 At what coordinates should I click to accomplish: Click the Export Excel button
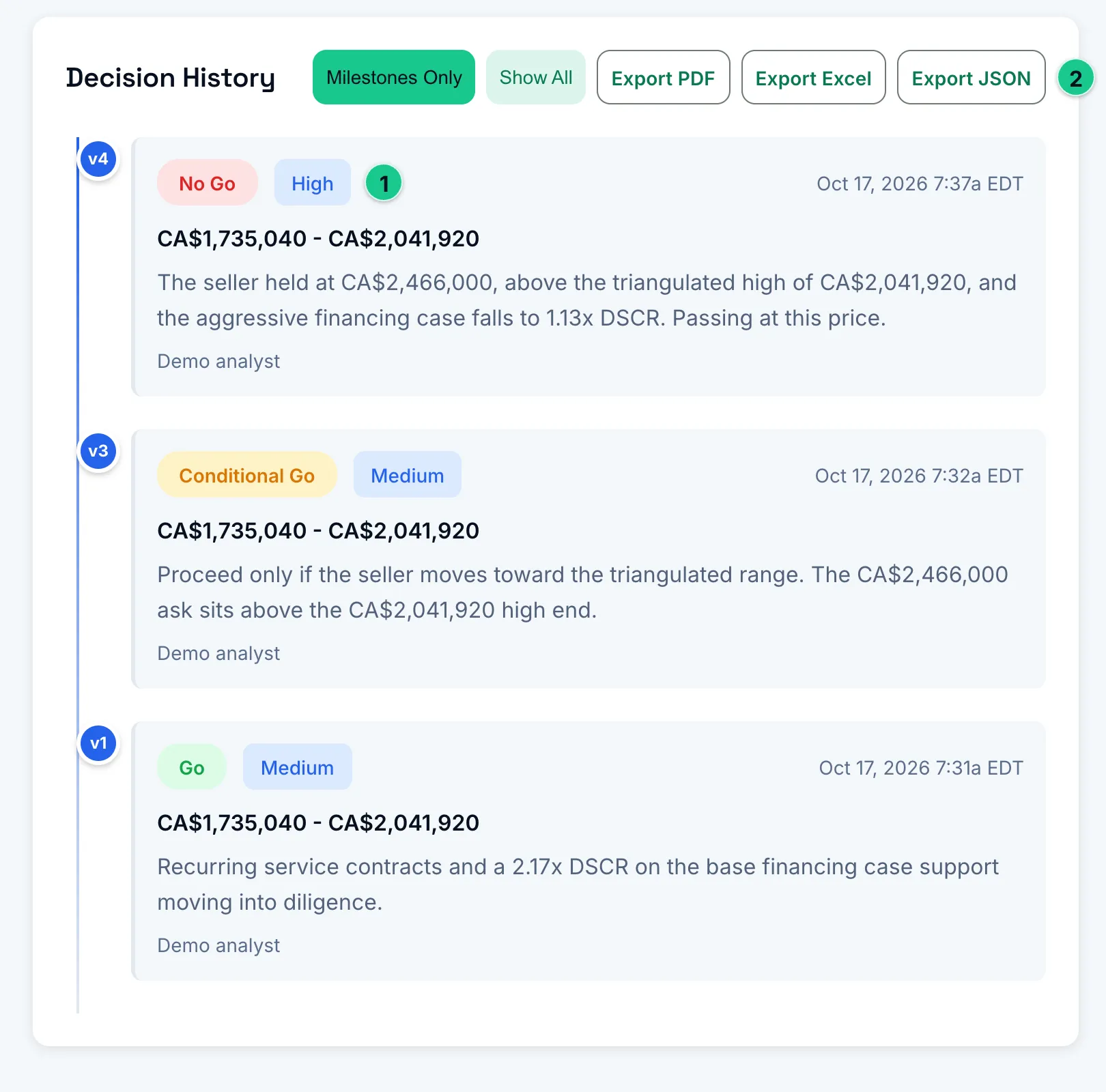pos(814,77)
